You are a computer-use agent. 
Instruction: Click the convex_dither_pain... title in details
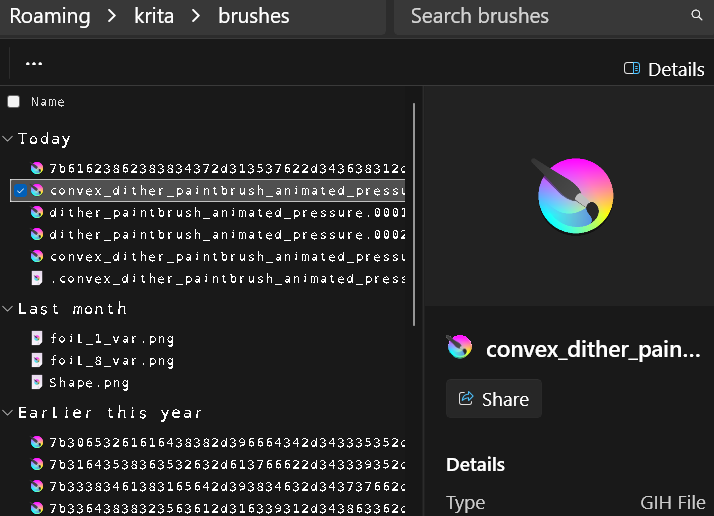[x=593, y=349]
